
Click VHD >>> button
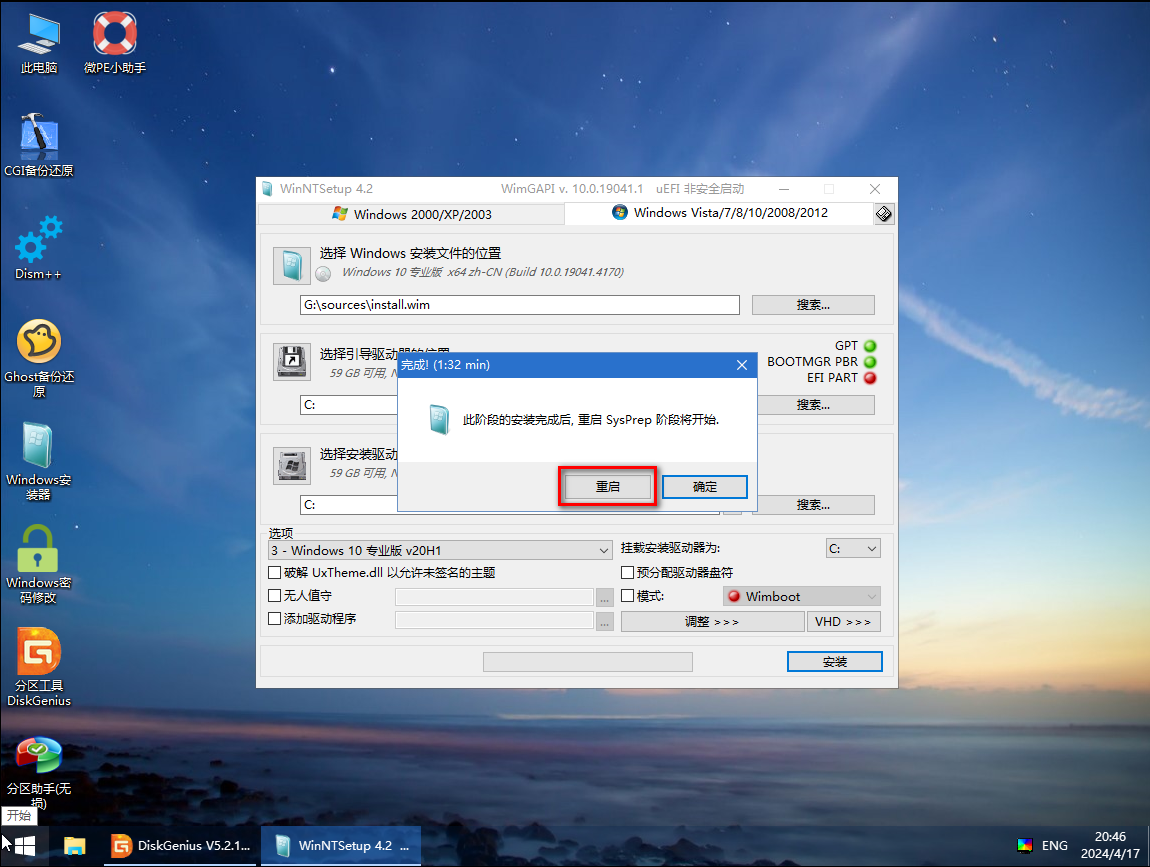click(x=843, y=622)
